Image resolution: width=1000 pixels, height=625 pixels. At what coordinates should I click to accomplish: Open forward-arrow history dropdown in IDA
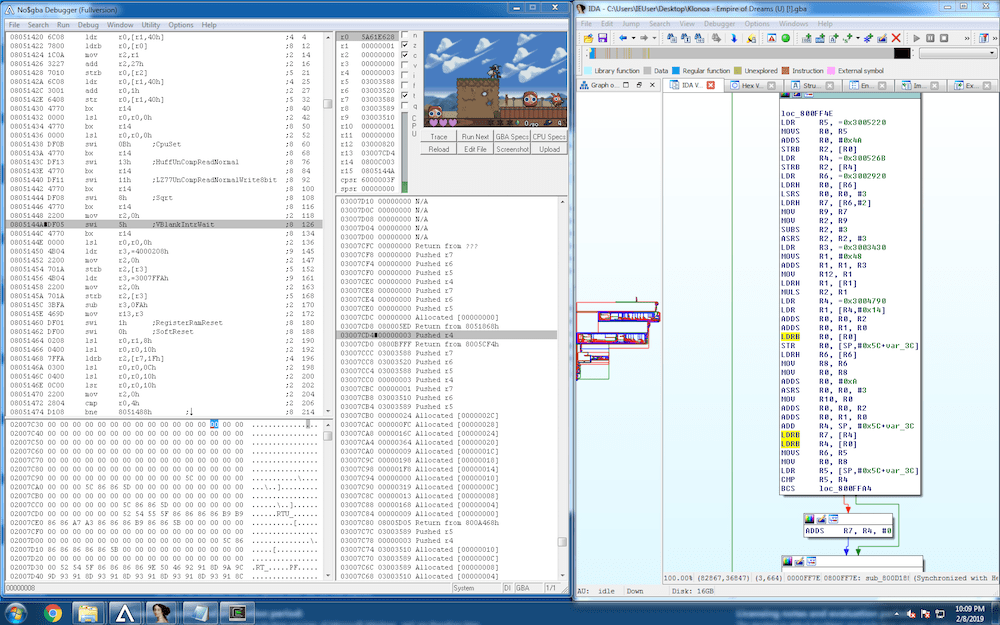coord(654,38)
